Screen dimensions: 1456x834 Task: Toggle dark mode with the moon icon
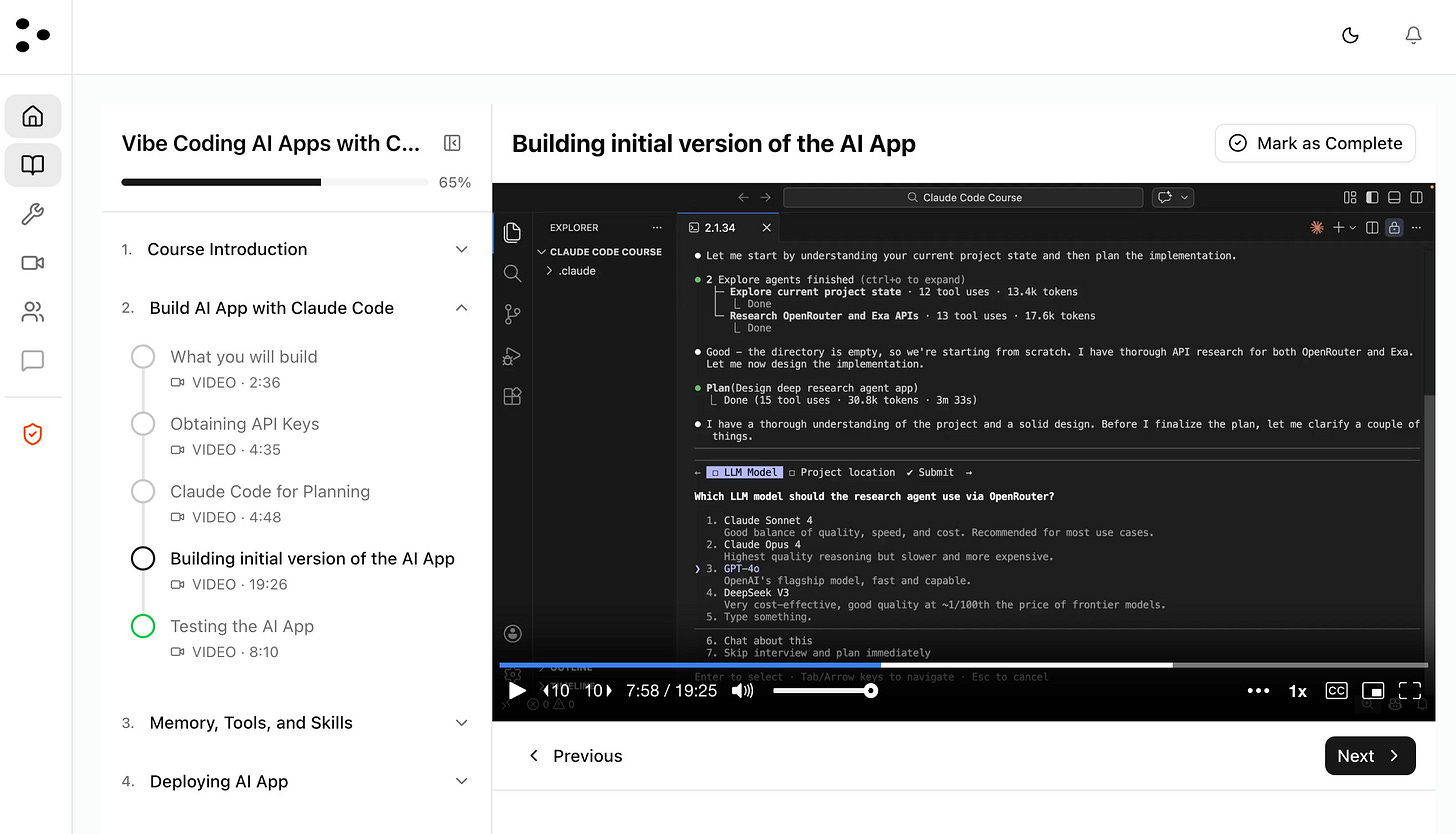[x=1350, y=35]
